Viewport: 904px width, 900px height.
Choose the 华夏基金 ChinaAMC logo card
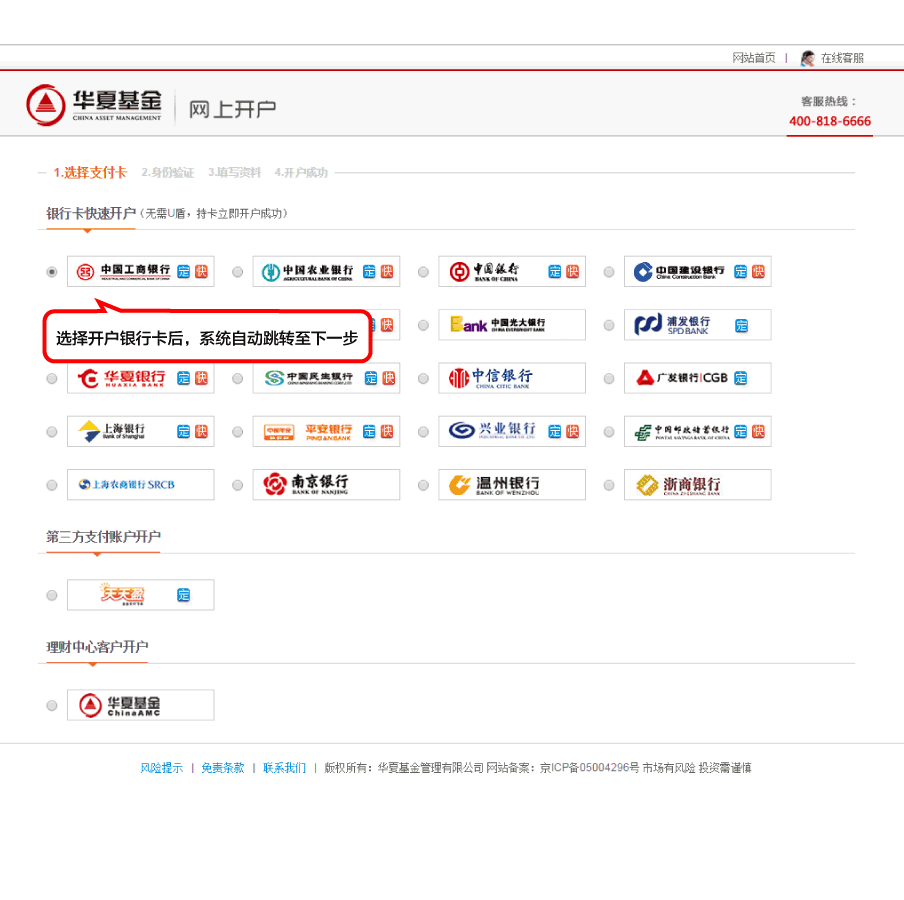tap(141, 705)
